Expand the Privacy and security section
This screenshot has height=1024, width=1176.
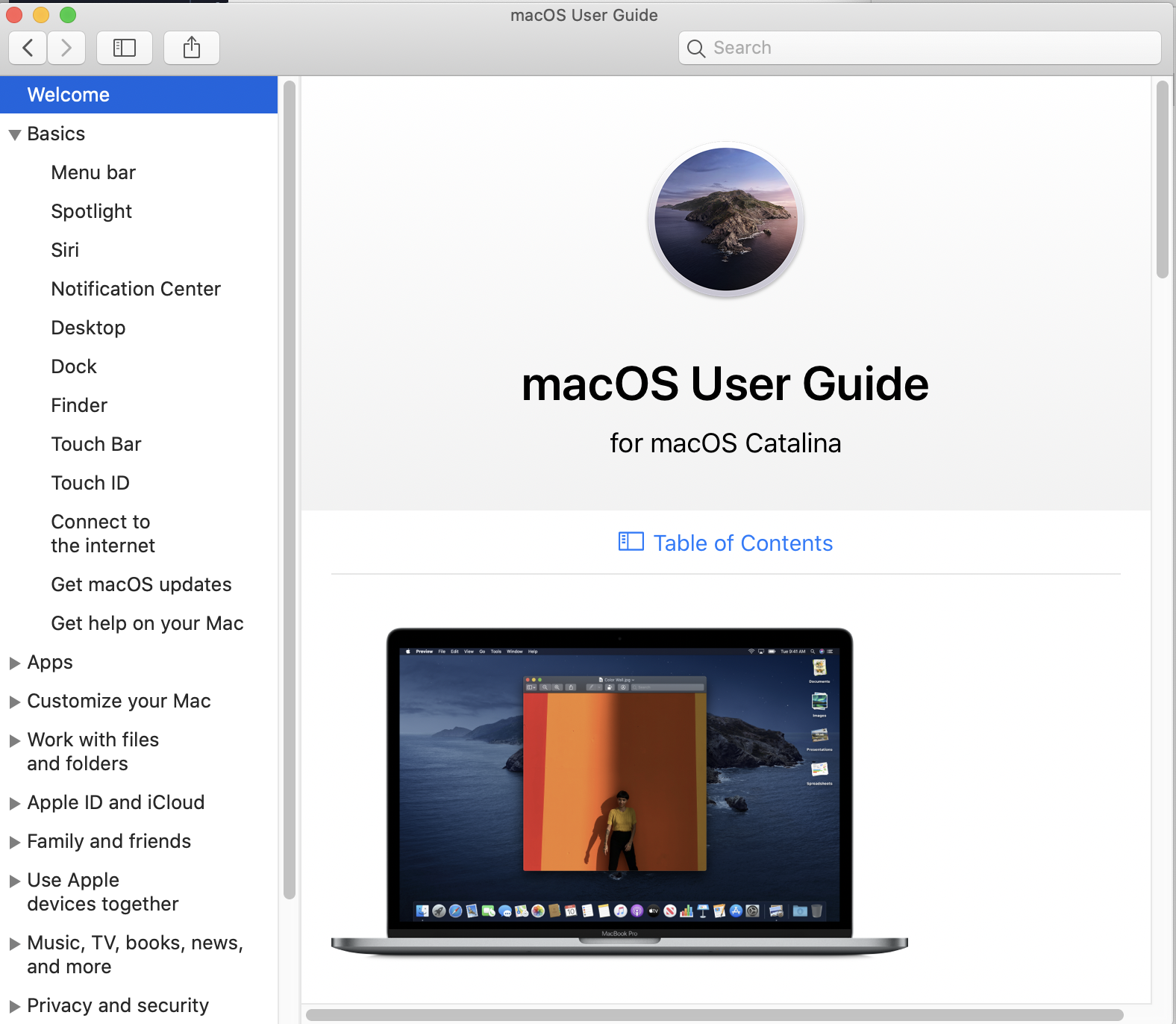pyautogui.click(x=14, y=1007)
